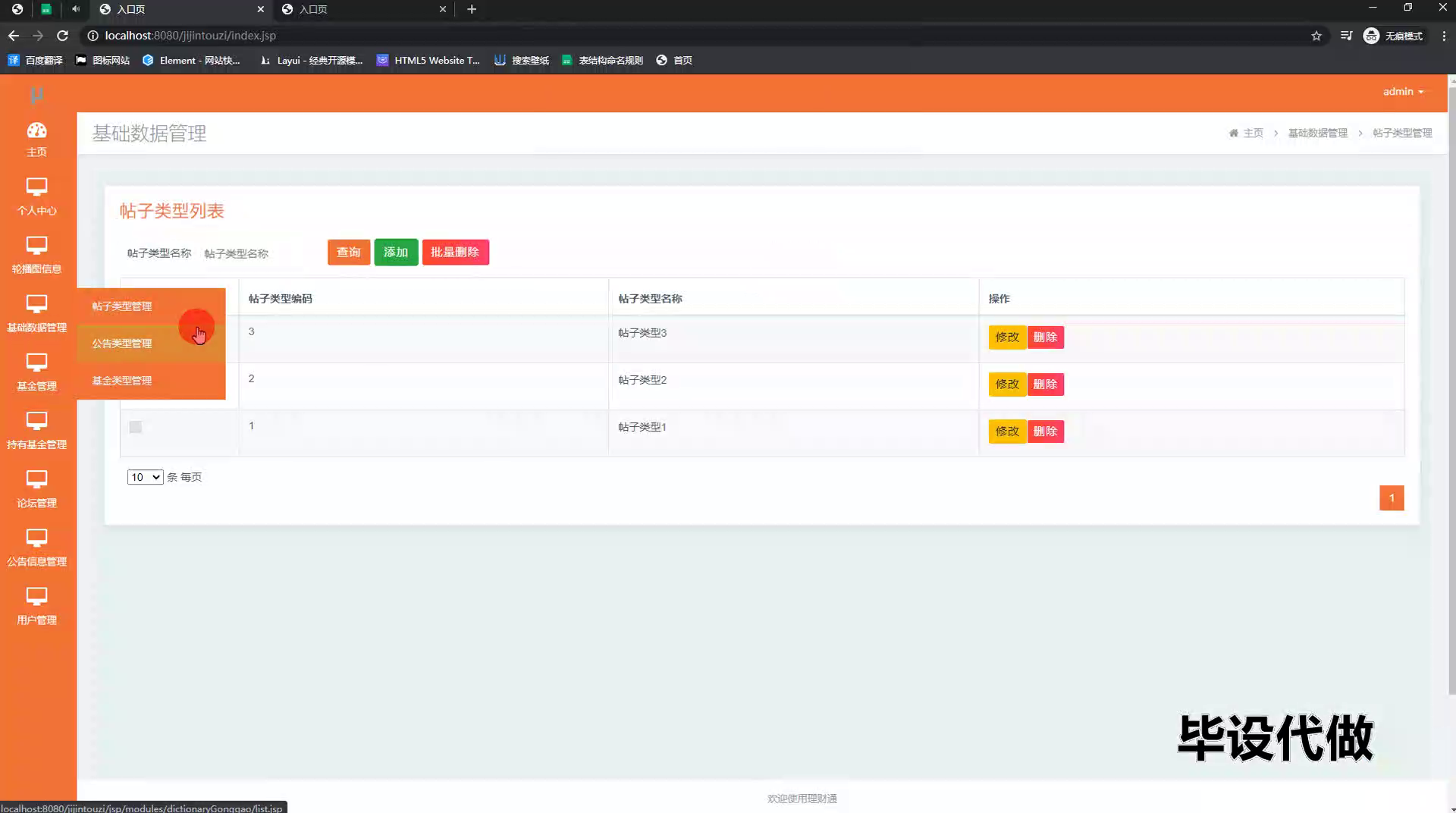Click the browser address bar URL
Screen dimensions: 1456x813
coord(190,36)
